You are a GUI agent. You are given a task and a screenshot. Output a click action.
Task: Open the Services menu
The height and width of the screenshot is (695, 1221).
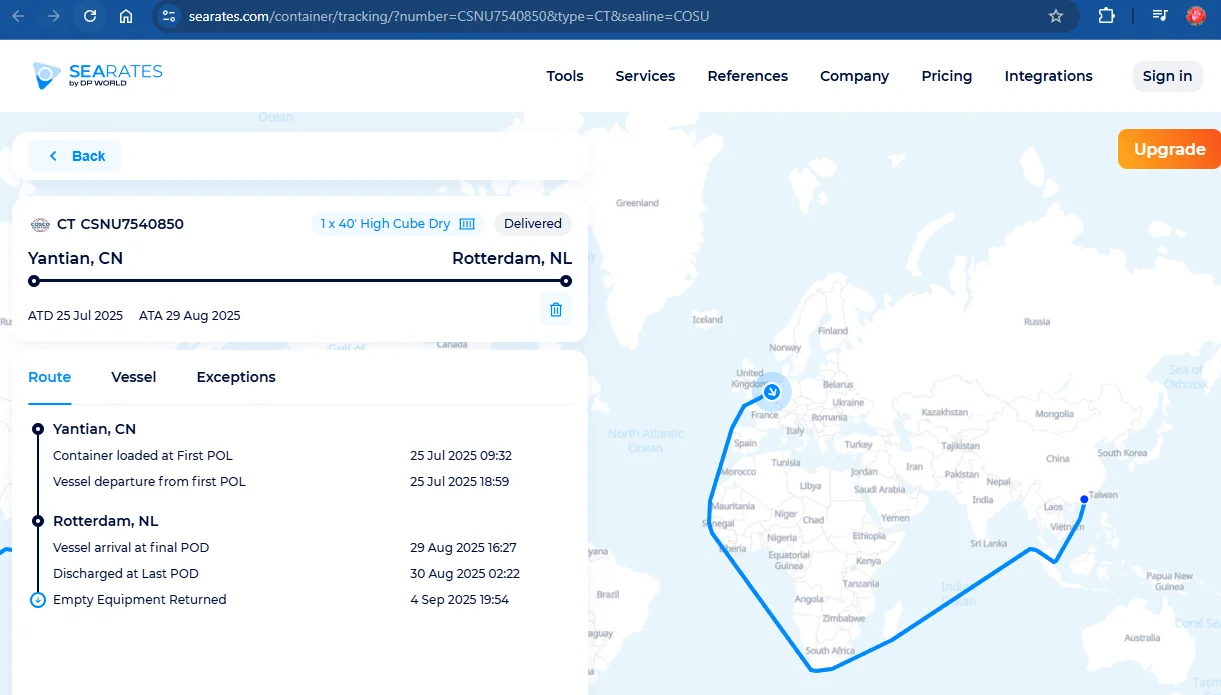(x=645, y=76)
